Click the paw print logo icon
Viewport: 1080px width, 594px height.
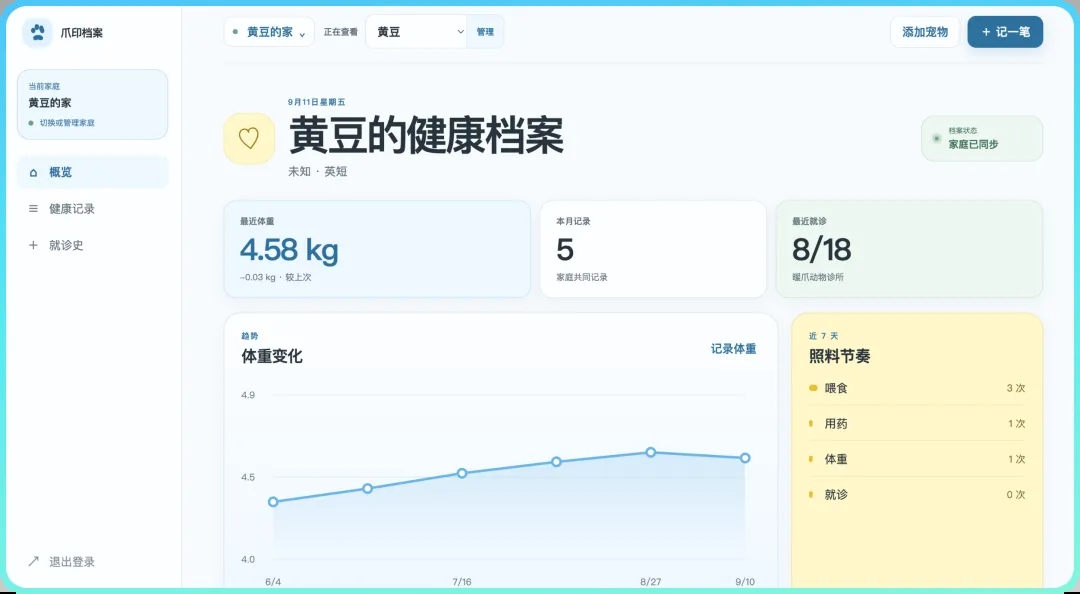(x=37, y=32)
